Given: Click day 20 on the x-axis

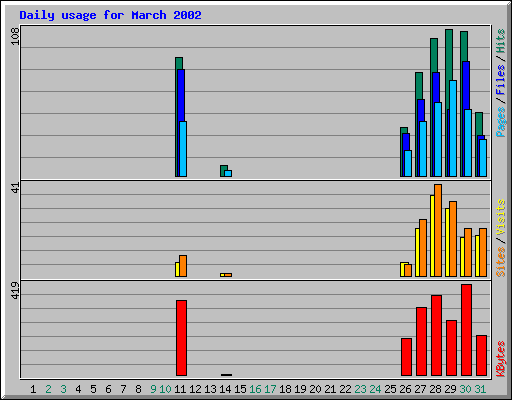Looking at the screenshot, I should tap(315, 389).
